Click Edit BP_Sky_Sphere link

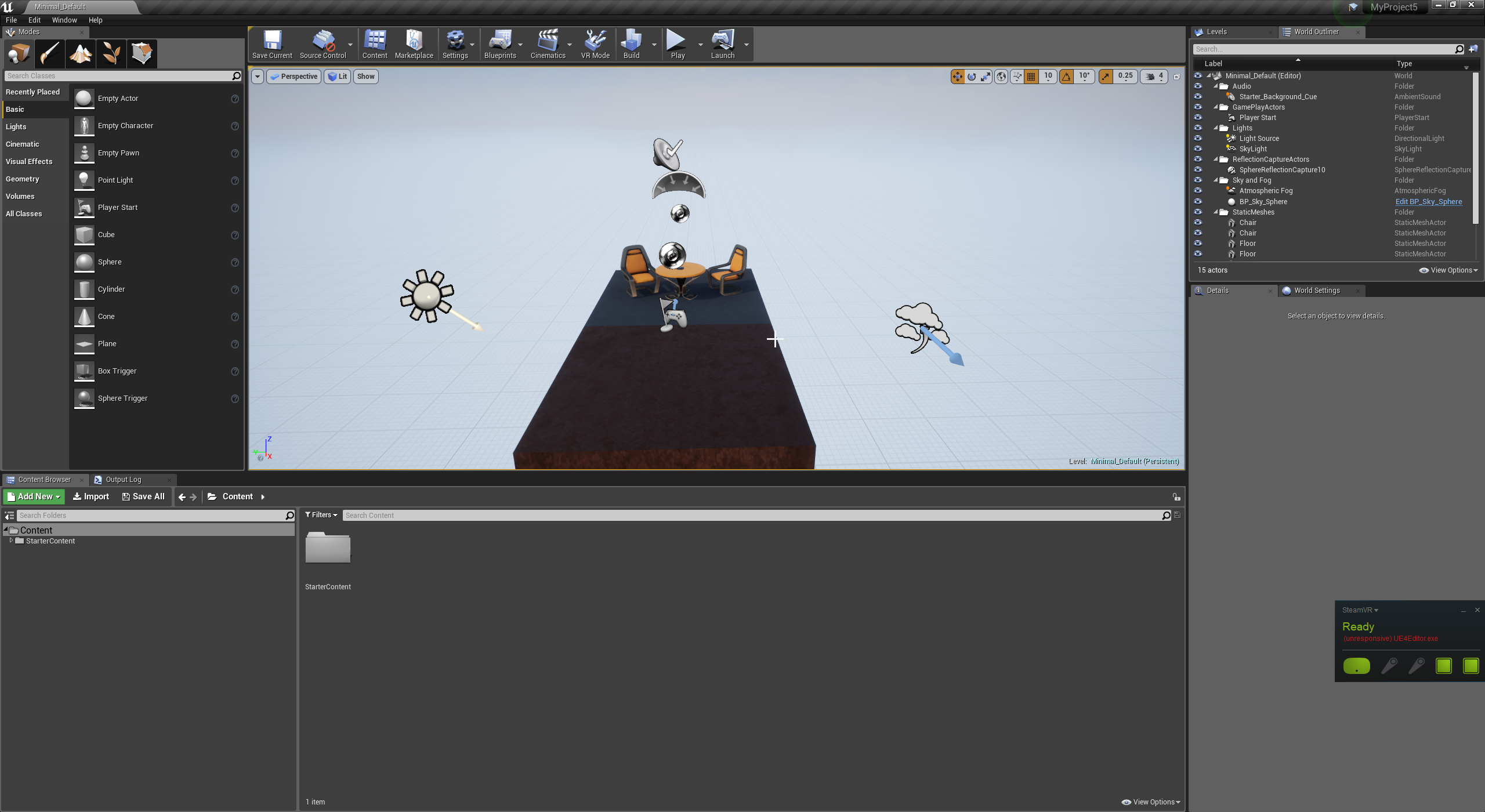tap(1429, 201)
